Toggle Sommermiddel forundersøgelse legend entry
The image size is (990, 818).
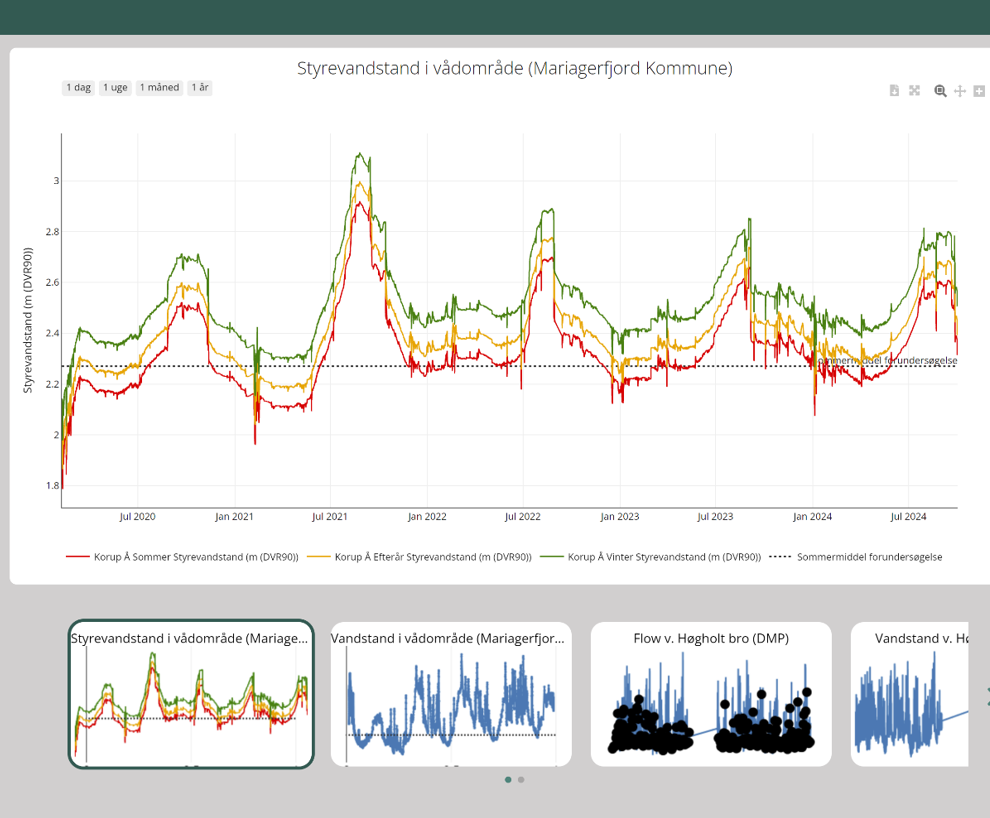click(x=856, y=557)
